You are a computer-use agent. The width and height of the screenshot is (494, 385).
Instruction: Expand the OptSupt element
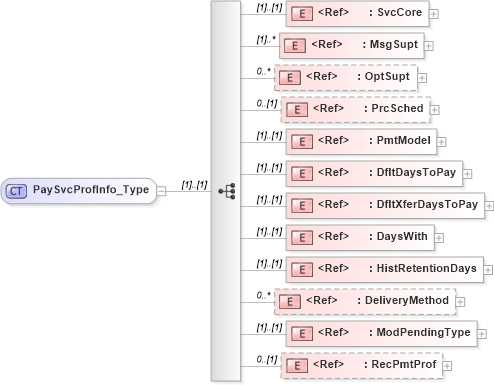point(422,78)
